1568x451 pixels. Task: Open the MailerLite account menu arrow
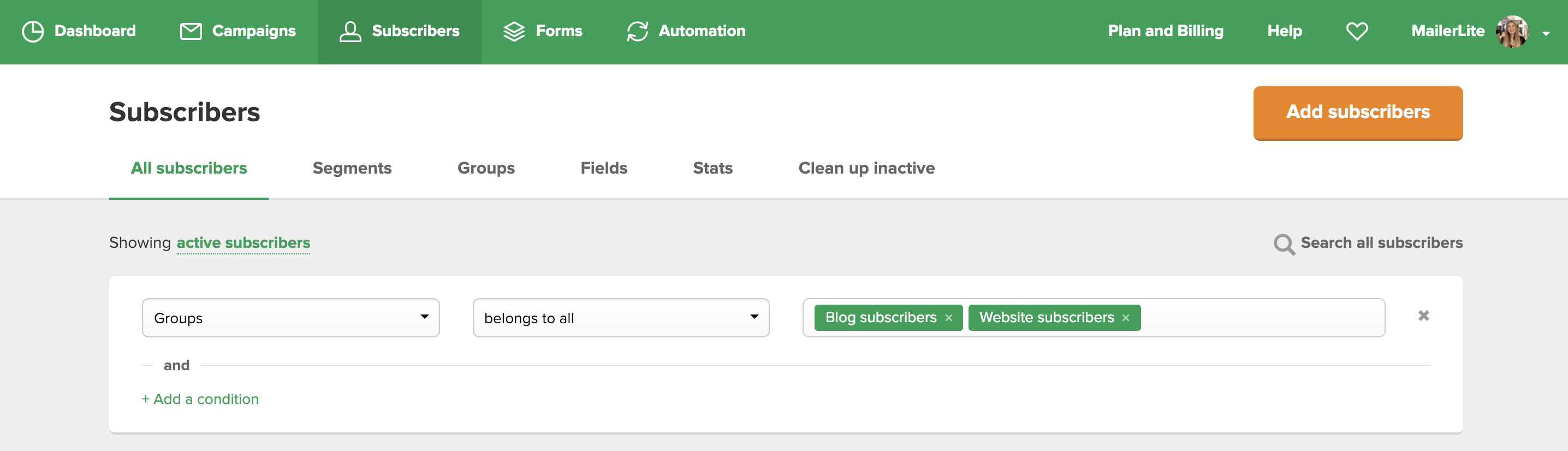click(1546, 33)
